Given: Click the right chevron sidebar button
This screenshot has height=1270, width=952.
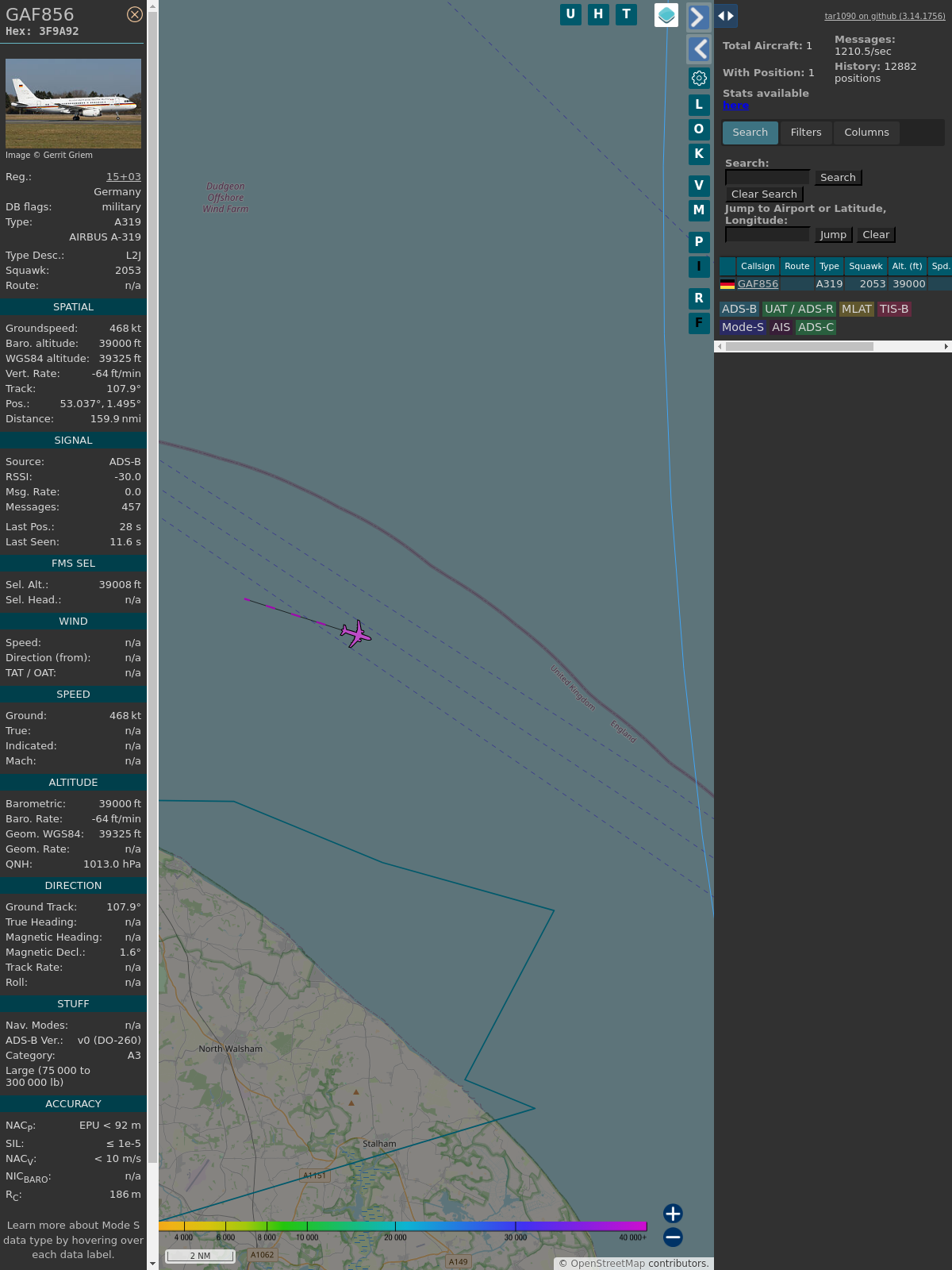Looking at the screenshot, I should click(698, 17).
